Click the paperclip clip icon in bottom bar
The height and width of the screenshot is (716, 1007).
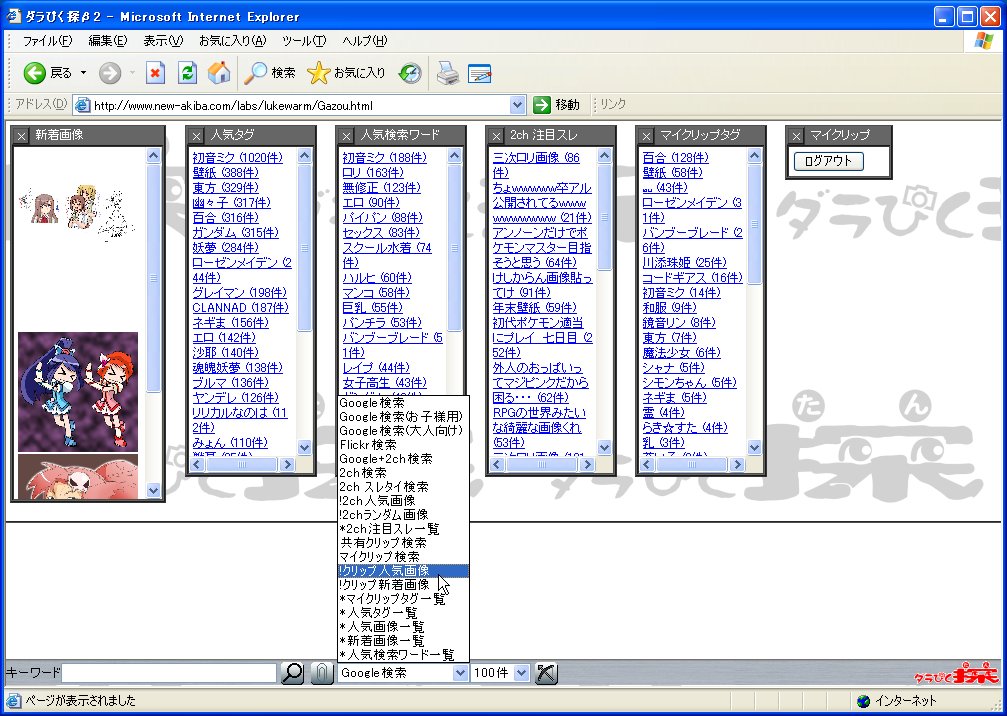(322, 673)
